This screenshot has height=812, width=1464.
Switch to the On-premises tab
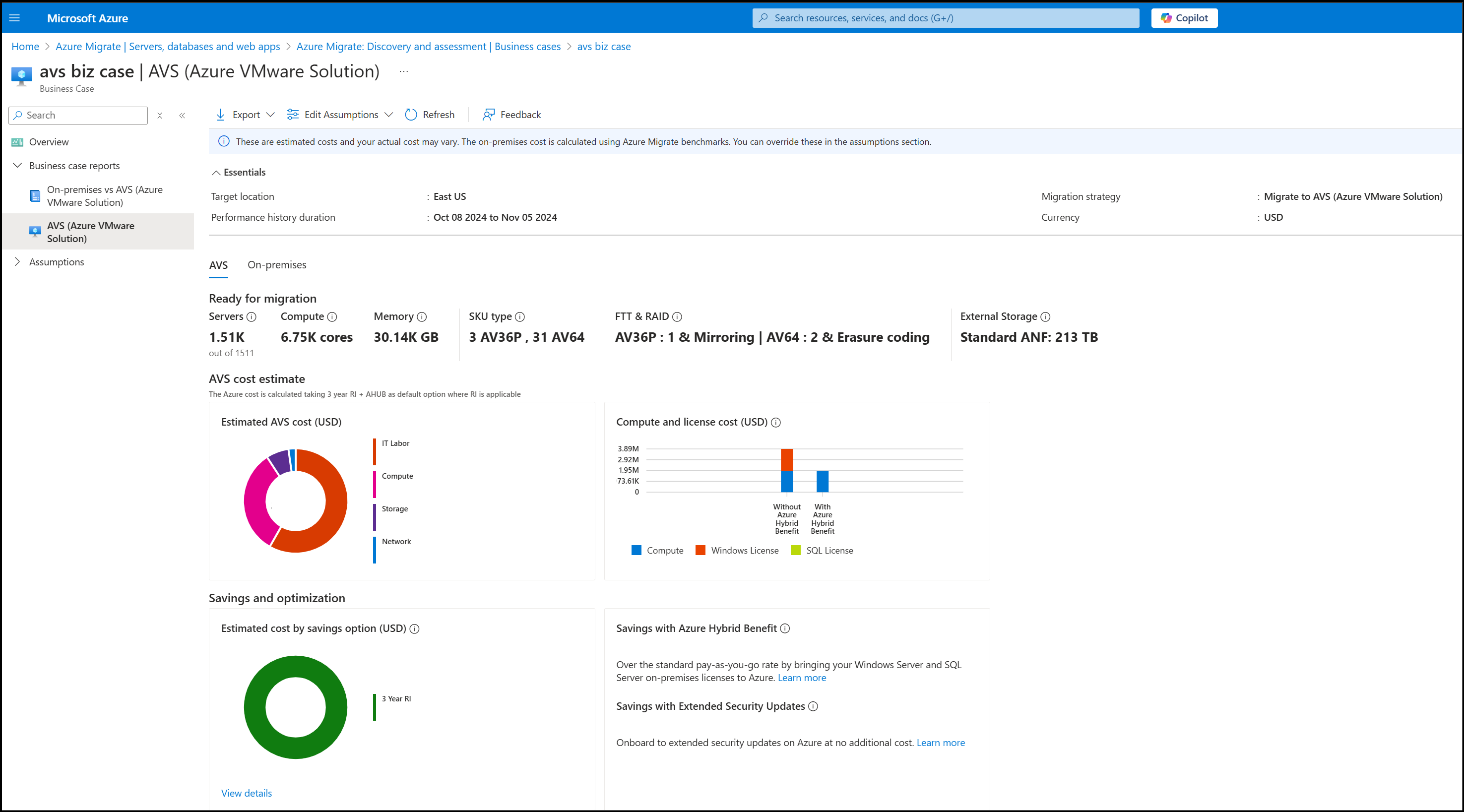(277, 264)
